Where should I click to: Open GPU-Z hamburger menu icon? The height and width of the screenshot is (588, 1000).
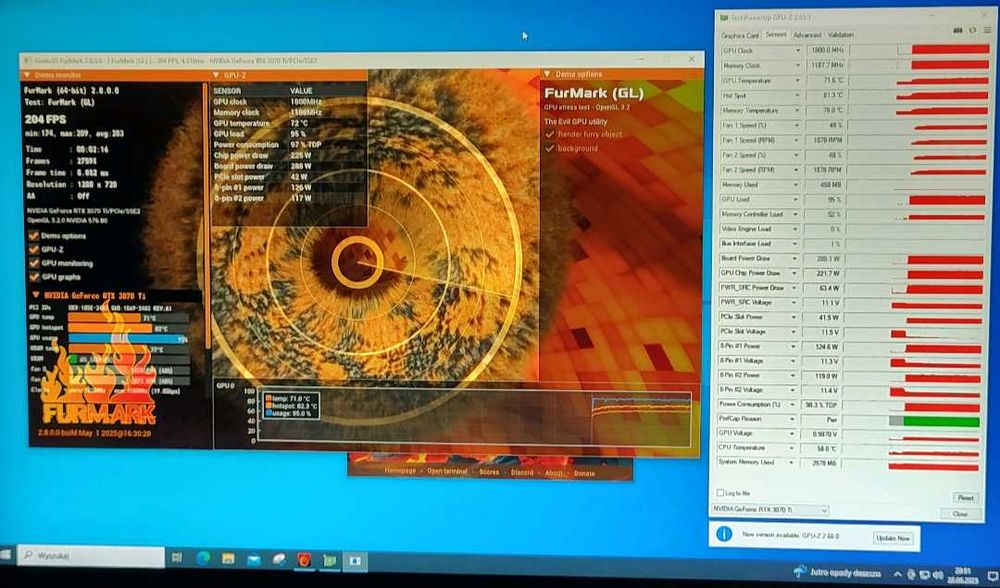coord(987,31)
